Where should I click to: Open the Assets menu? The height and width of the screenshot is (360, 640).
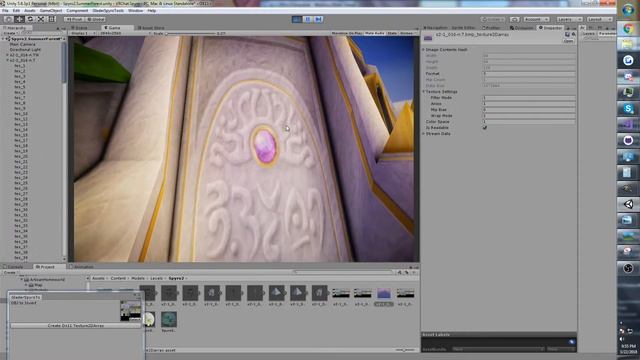[x=30, y=11]
